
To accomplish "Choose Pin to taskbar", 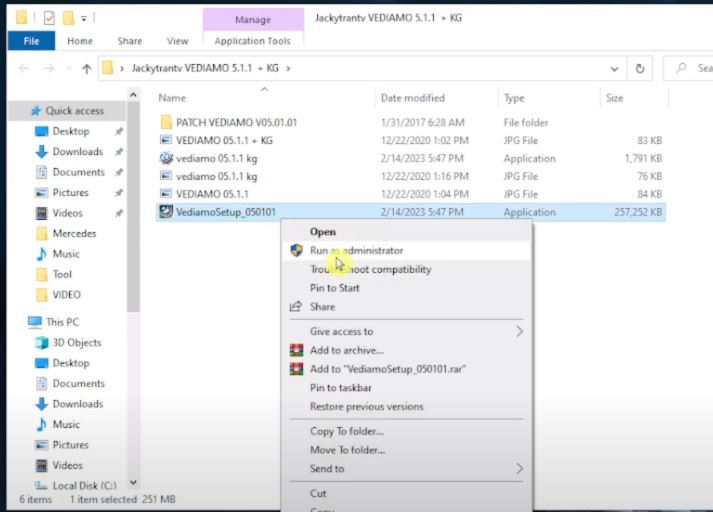I will coord(341,388).
